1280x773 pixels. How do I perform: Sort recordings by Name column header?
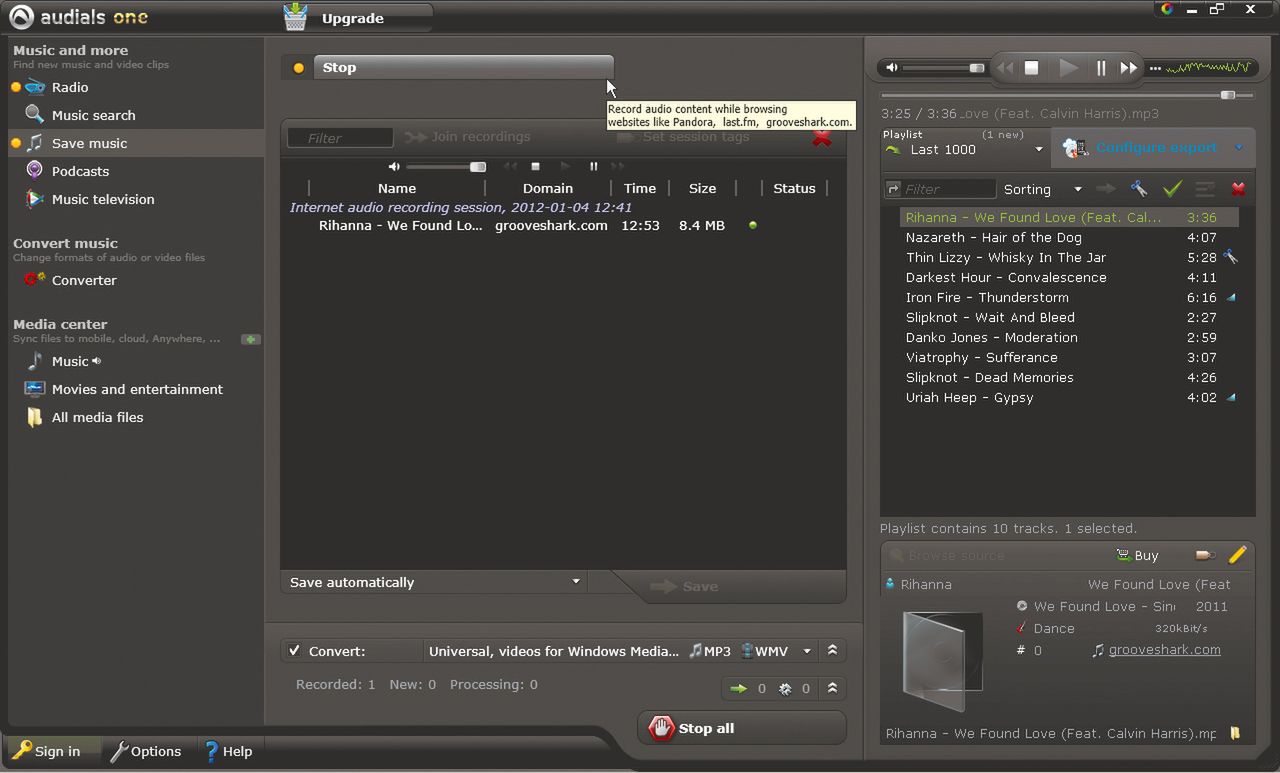pyautogui.click(x=397, y=188)
